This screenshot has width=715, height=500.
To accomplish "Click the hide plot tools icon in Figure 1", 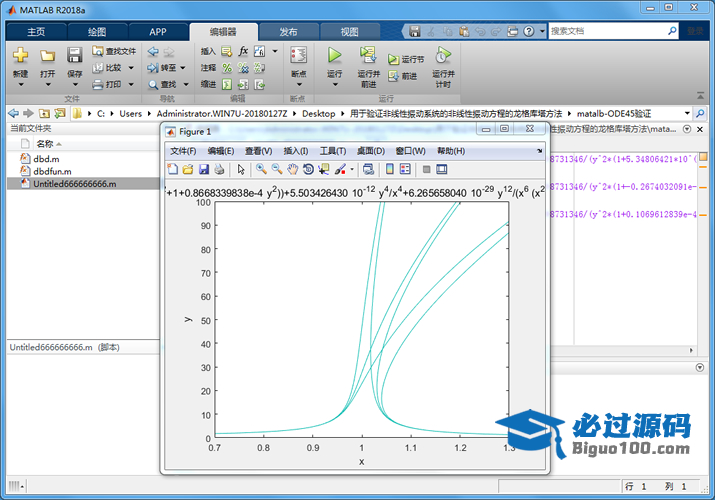I will click(x=426, y=170).
